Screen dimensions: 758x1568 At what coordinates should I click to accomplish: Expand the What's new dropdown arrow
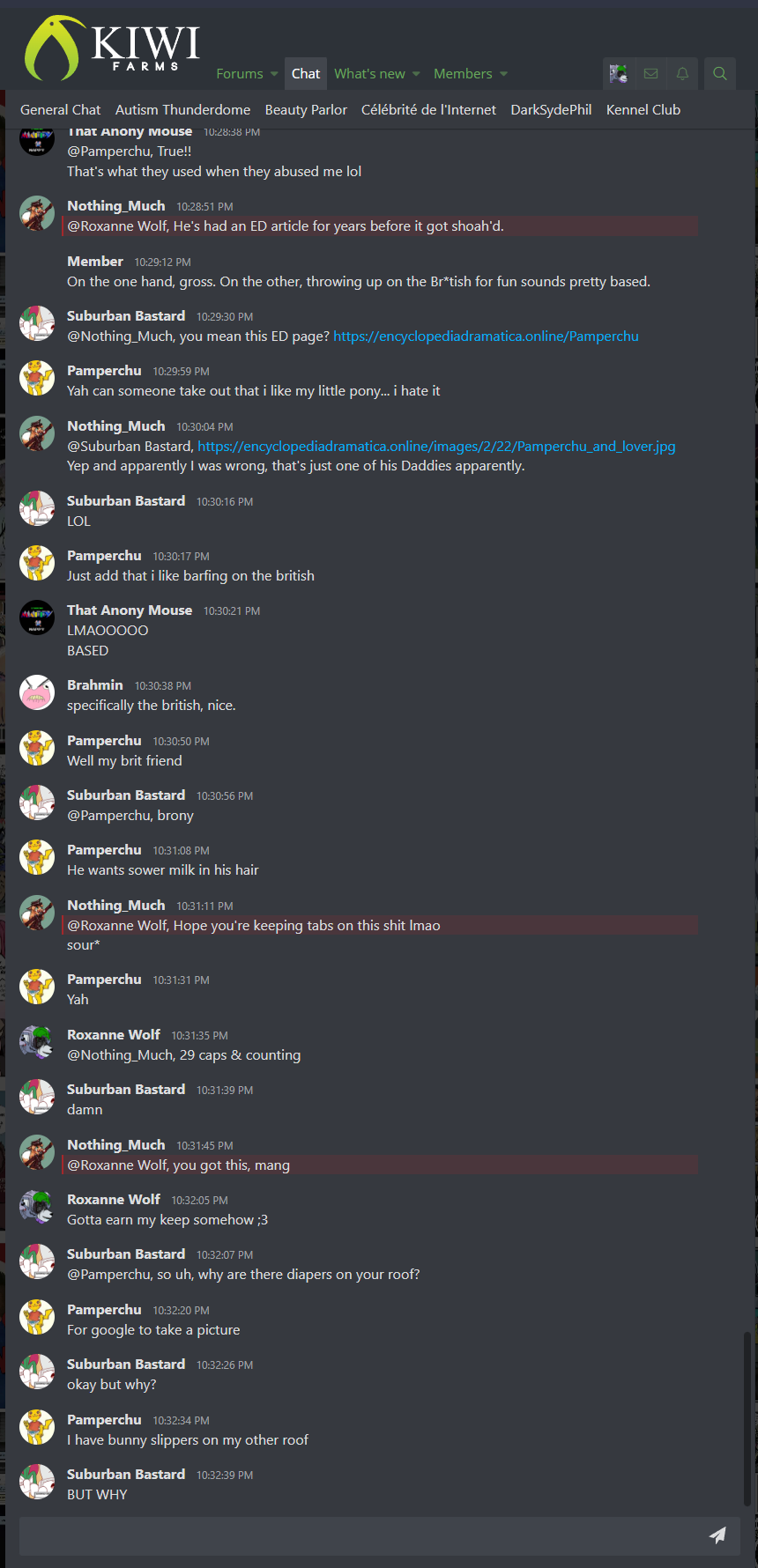[x=416, y=74]
